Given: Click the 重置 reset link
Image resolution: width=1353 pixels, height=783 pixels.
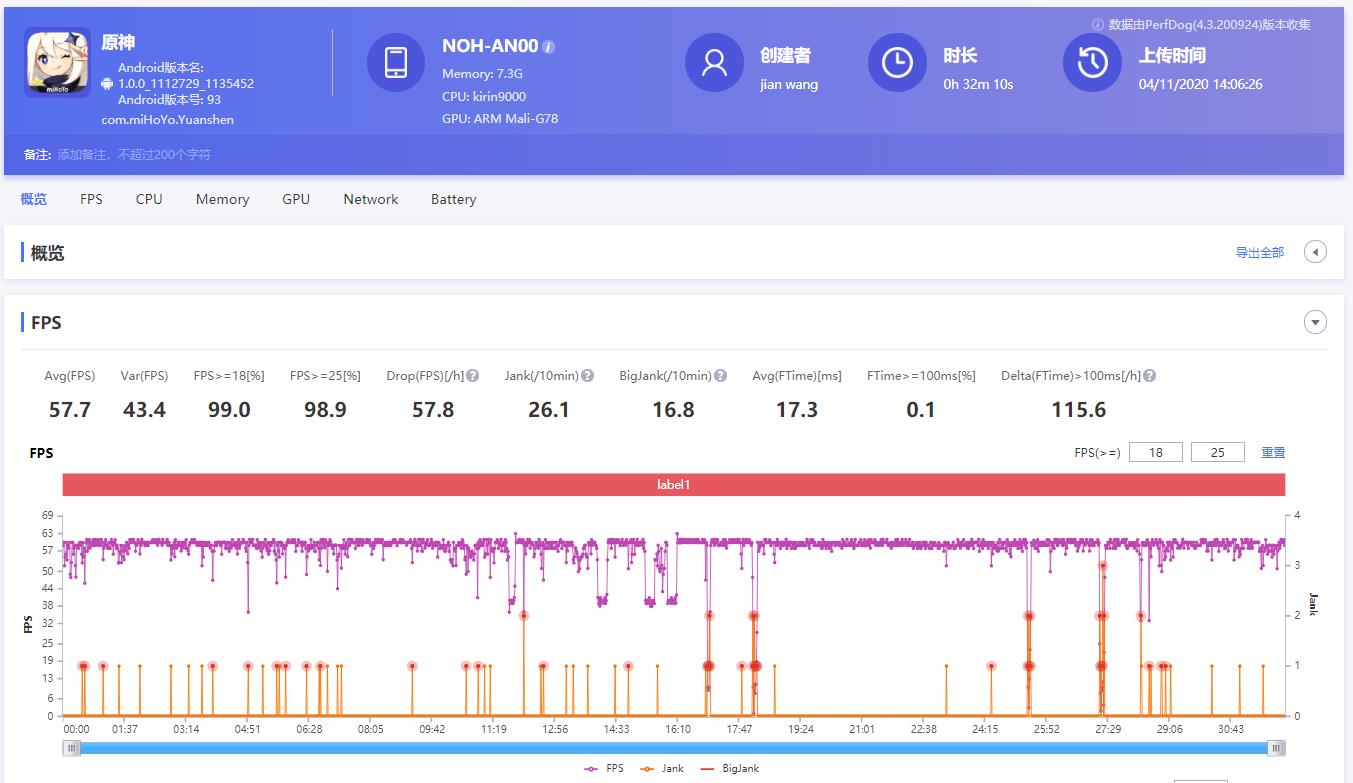Looking at the screenshot, I should tap(1273, 452).
